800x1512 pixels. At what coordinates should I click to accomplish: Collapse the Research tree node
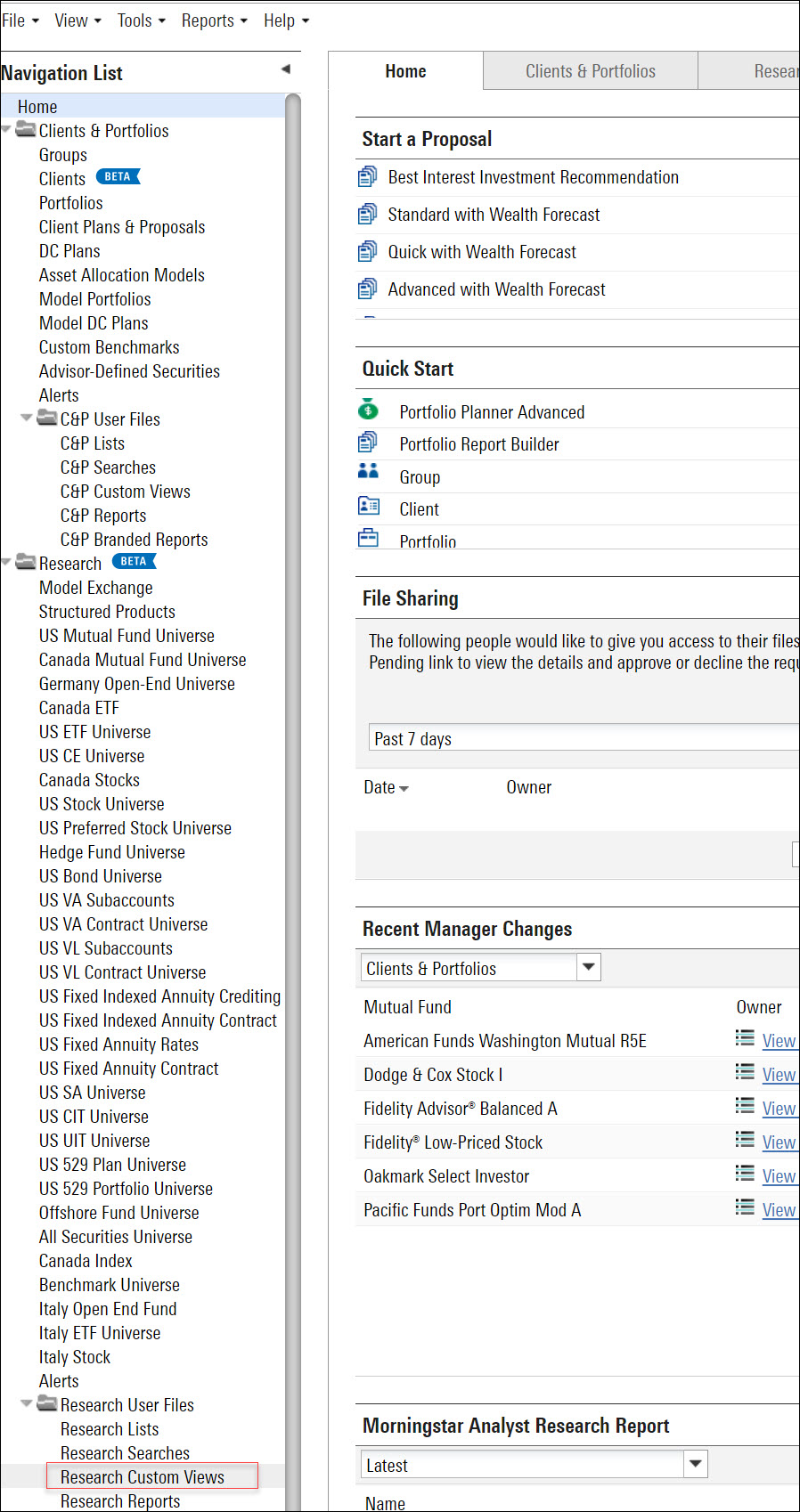pos(6,561)
